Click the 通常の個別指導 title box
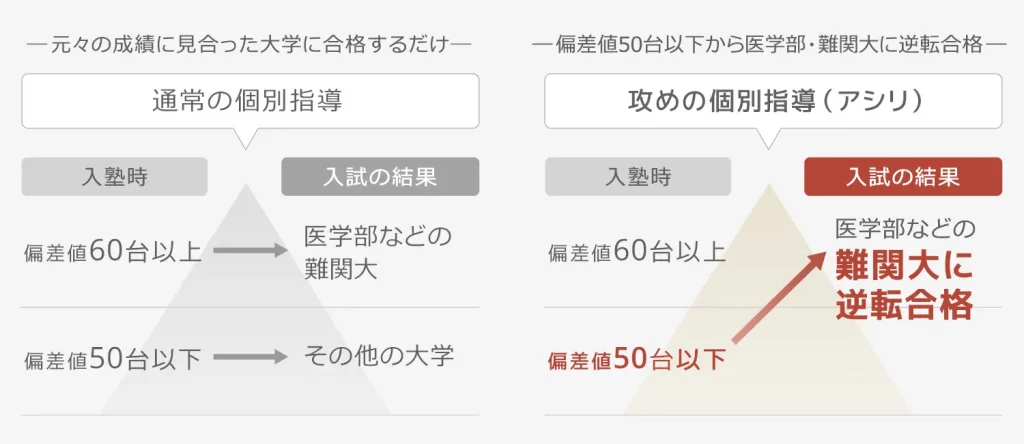Screen dimensions: 1024x444 [x=250, y=101]
